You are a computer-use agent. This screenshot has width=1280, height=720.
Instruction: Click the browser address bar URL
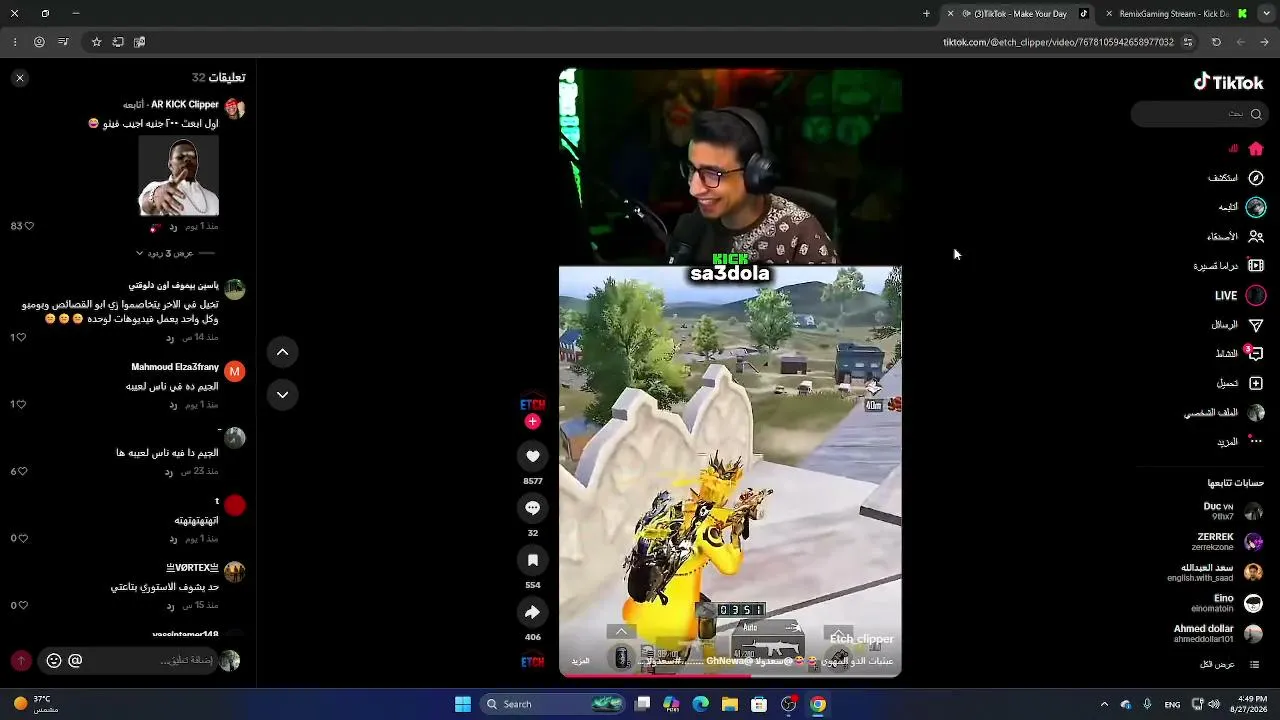(x=1058, y=42)
